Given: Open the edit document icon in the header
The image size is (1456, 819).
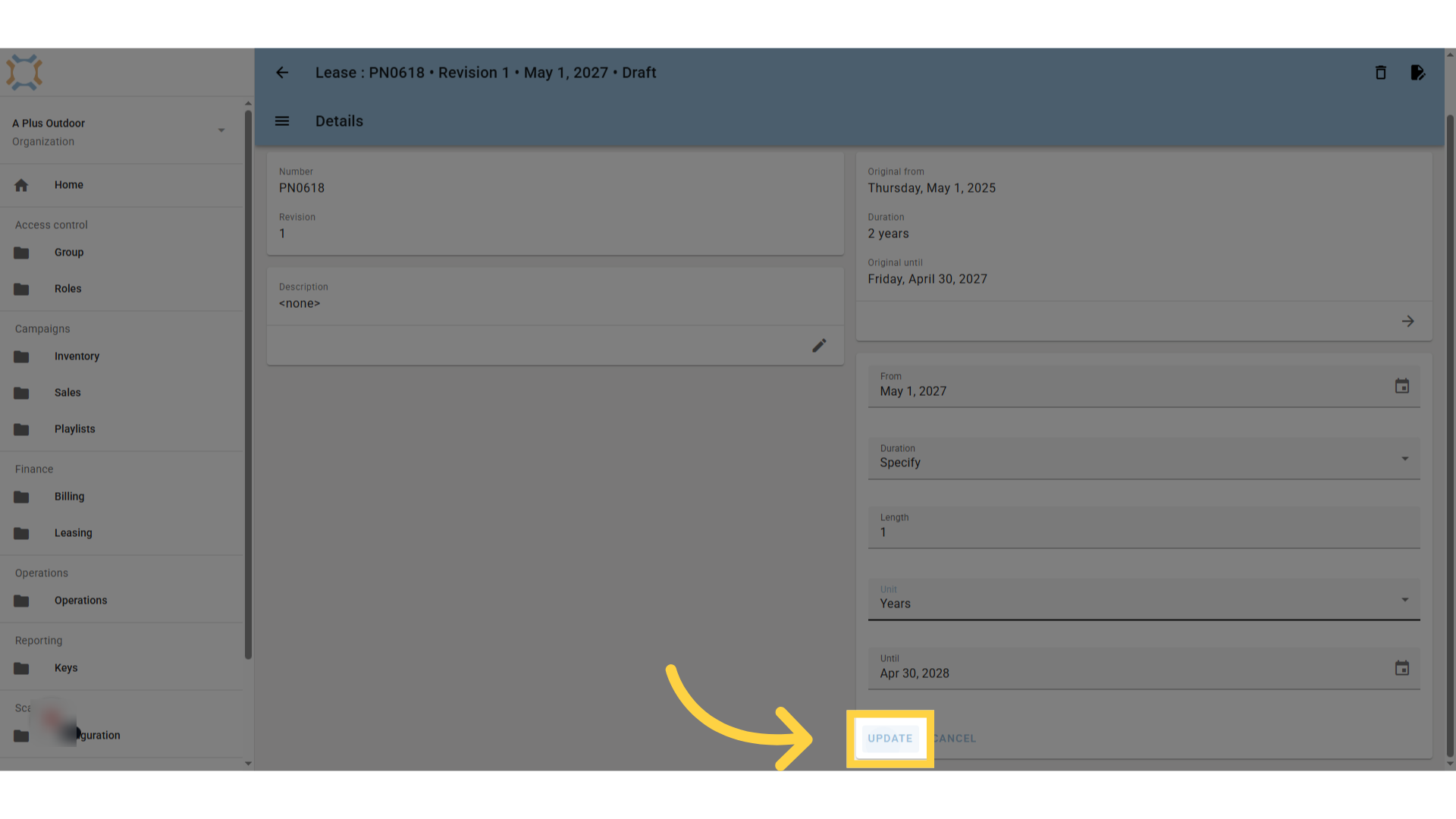Looking at the screenshot, I should click(x=1417, y=73).
